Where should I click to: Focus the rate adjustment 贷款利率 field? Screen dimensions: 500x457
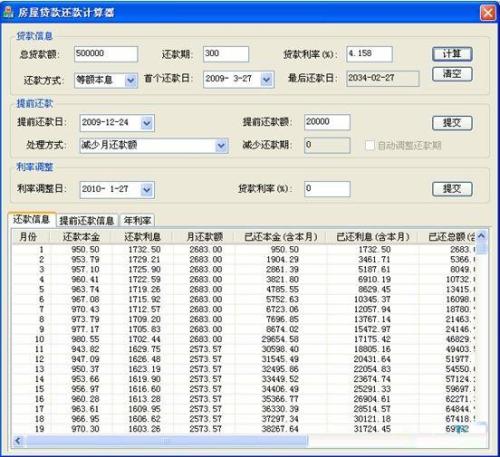click(327, 189)
